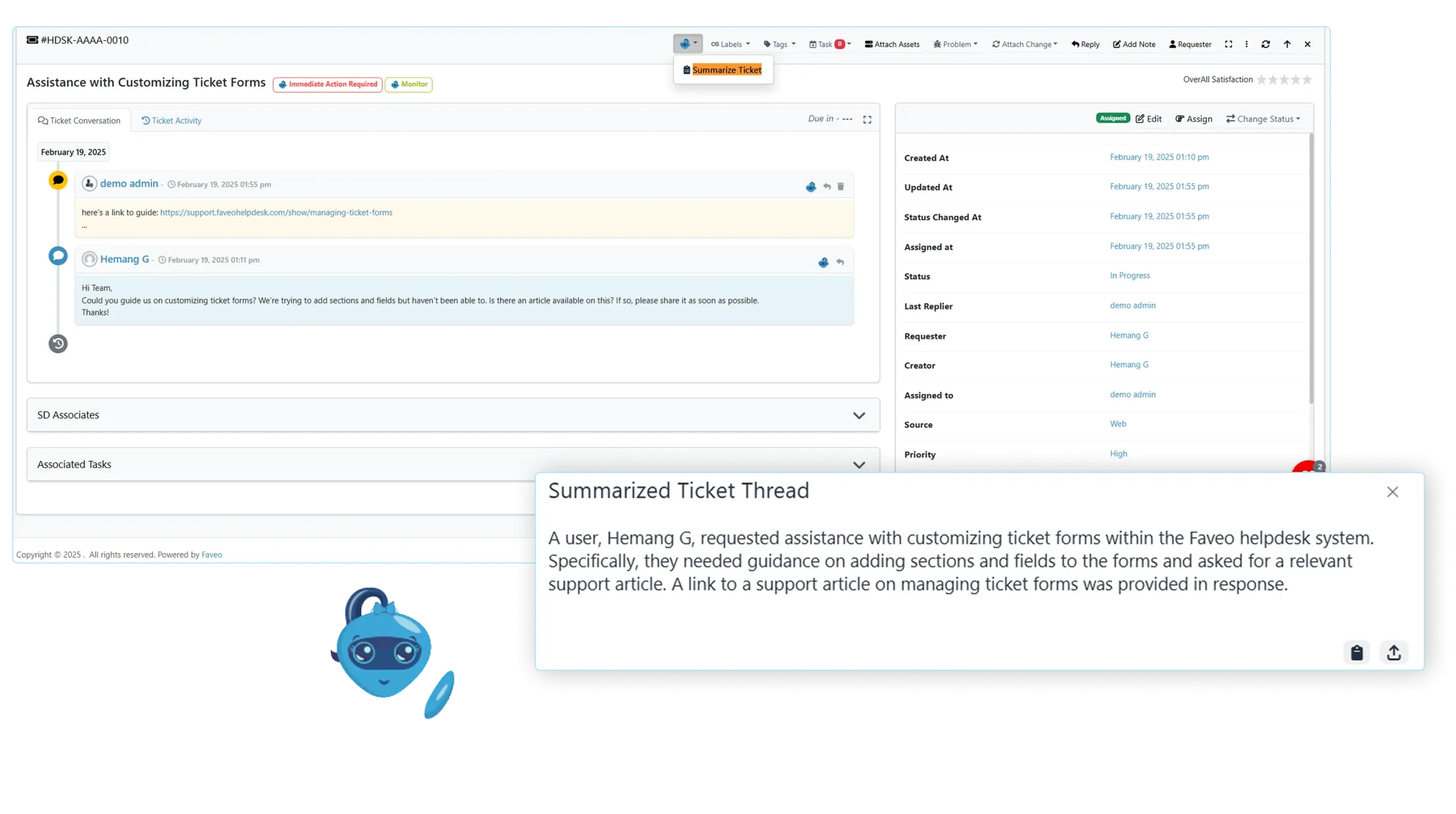The image size is (1456, 814).
Task: Click the Add Note button
Action: [1134, 44]
